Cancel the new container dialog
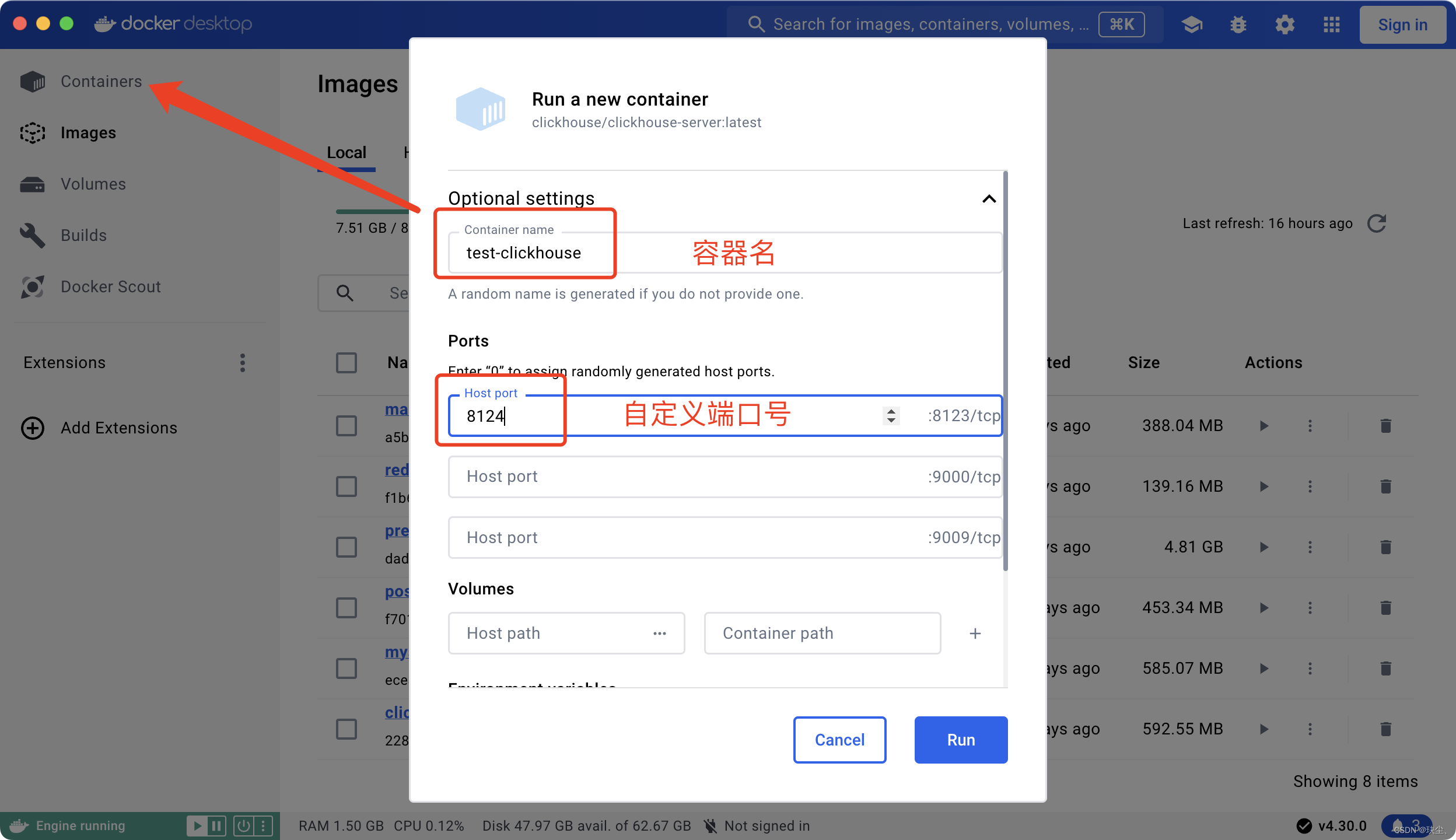Screen dimensions: 1456x840 tap(839, 740)
